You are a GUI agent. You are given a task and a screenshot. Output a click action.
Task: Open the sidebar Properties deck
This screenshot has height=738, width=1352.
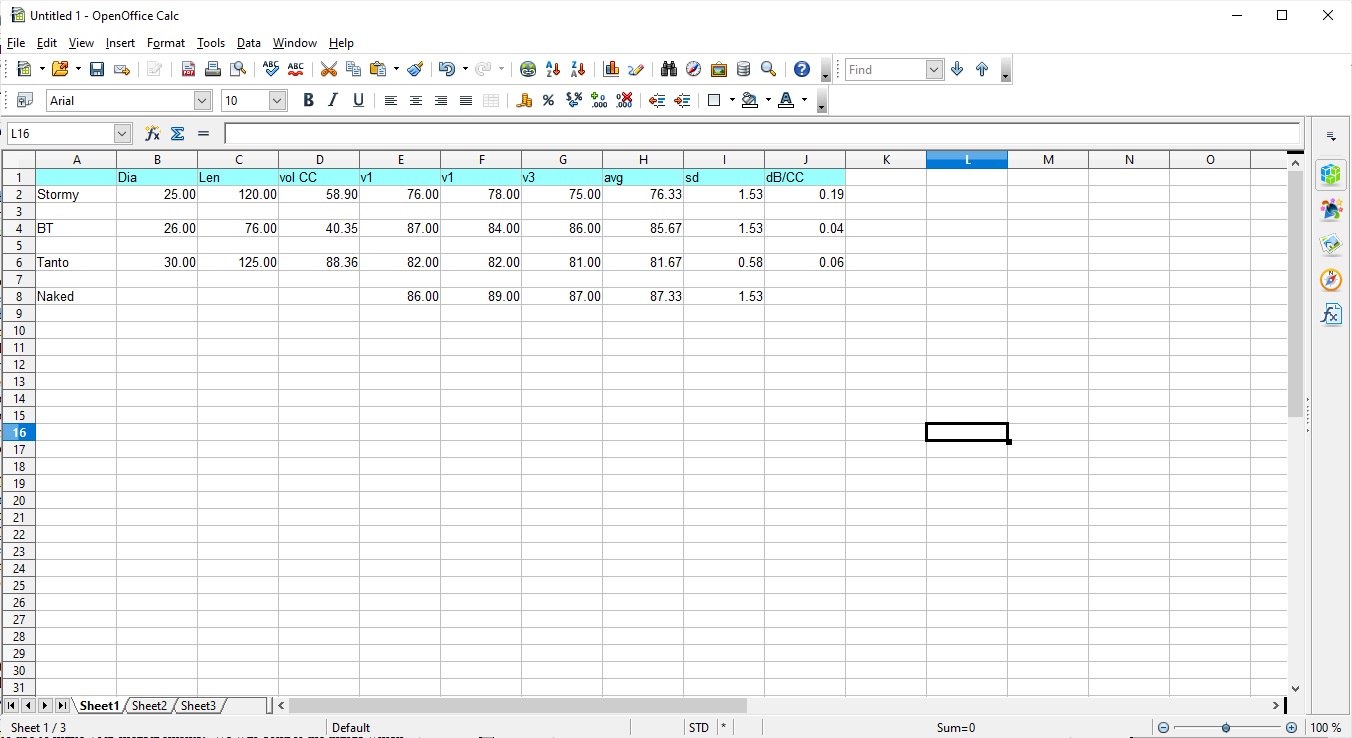tap(1330, 175)
